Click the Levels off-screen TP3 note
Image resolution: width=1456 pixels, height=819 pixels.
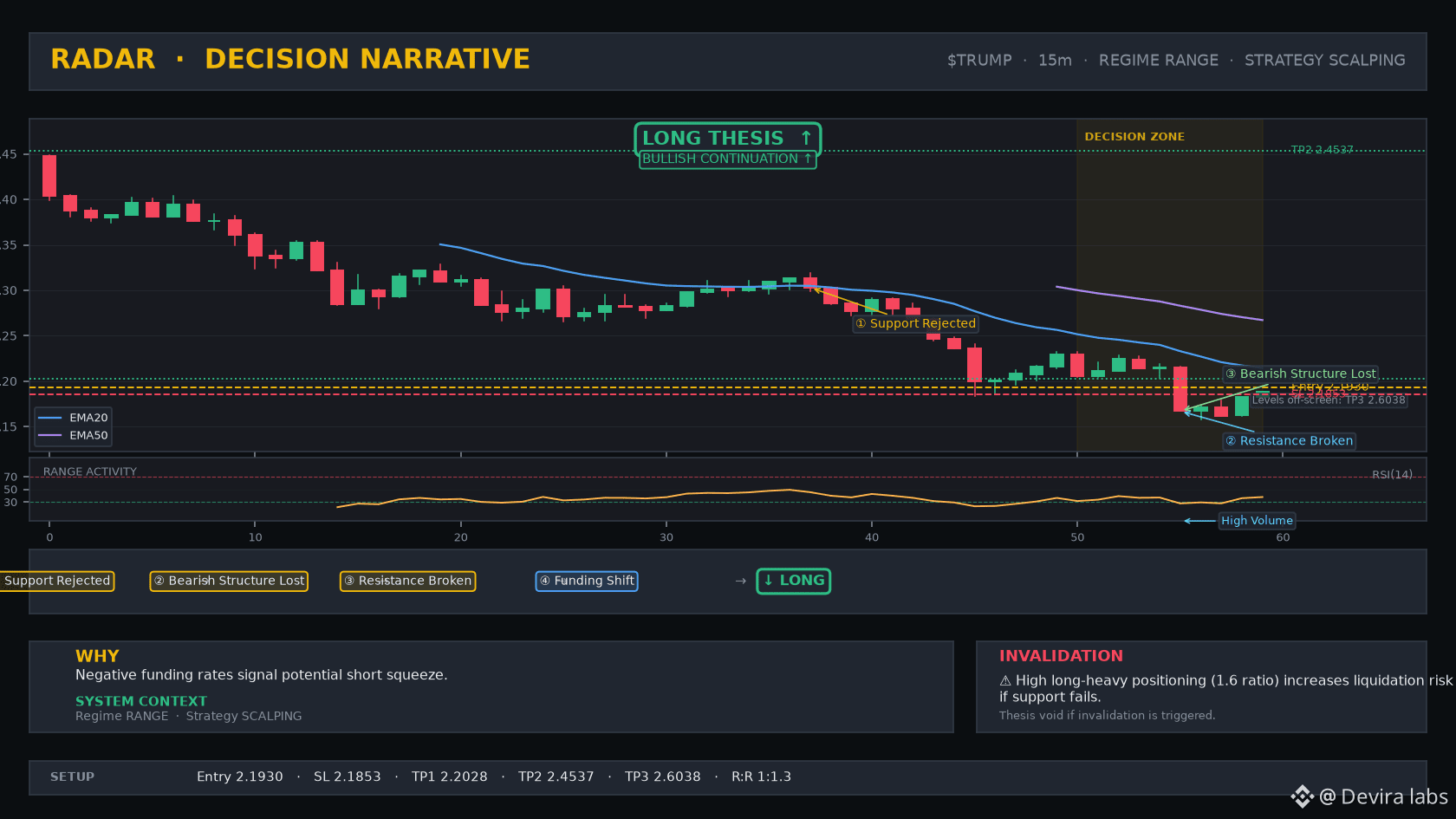pos(1329,400)
